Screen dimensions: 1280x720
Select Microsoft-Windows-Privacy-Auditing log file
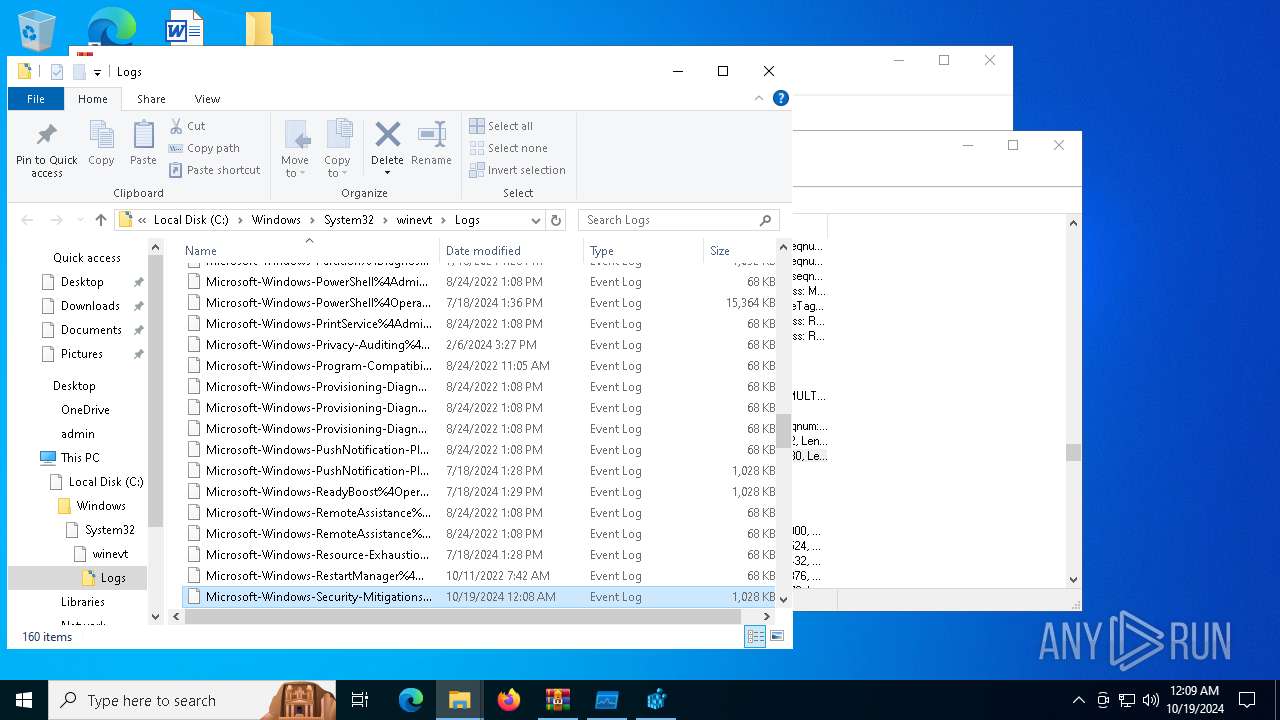tap(480, 345)
